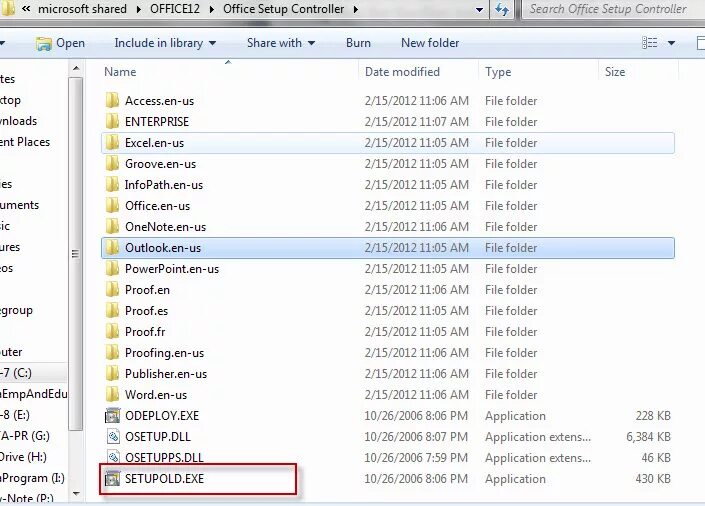This screenshot has height=506, width=705.
Task: Click 2/15/2012 11:07 AM date cell
Action: click(416, 121)
